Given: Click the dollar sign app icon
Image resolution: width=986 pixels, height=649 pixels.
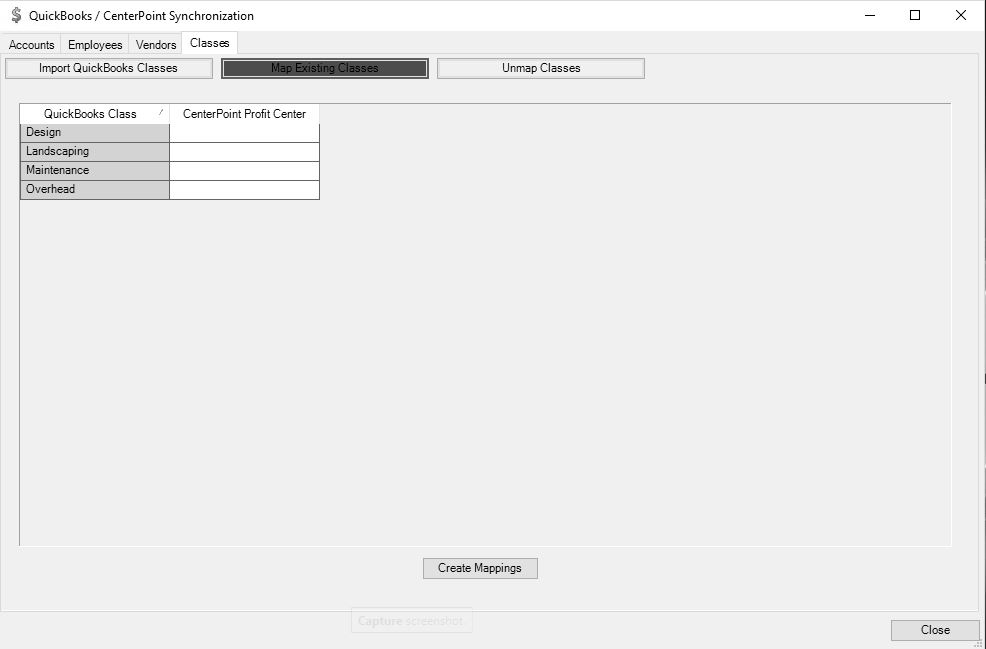Looking at the screenshot, I should (x=16, y=15).
